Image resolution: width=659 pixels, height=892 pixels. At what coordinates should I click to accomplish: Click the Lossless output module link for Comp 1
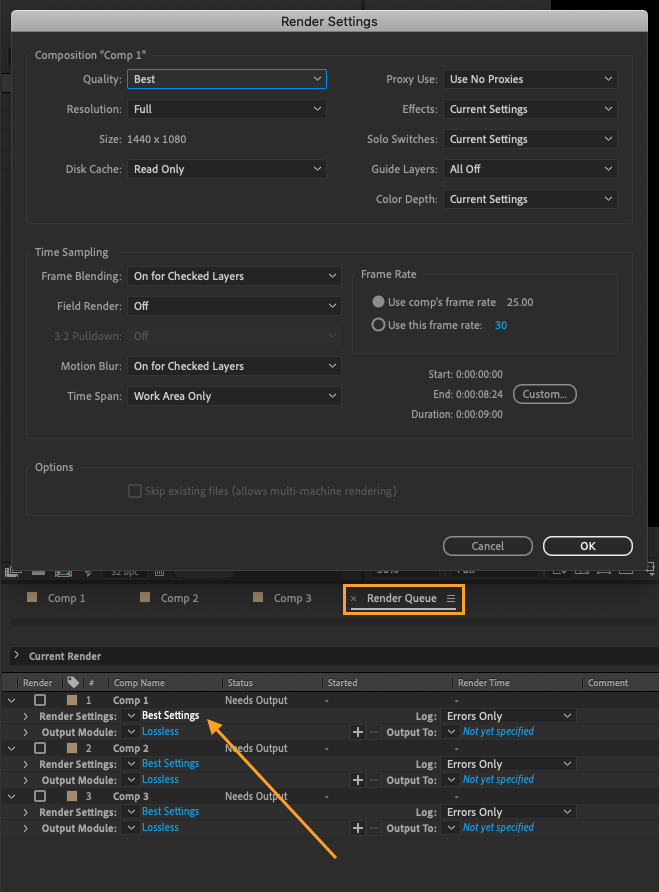160,732
